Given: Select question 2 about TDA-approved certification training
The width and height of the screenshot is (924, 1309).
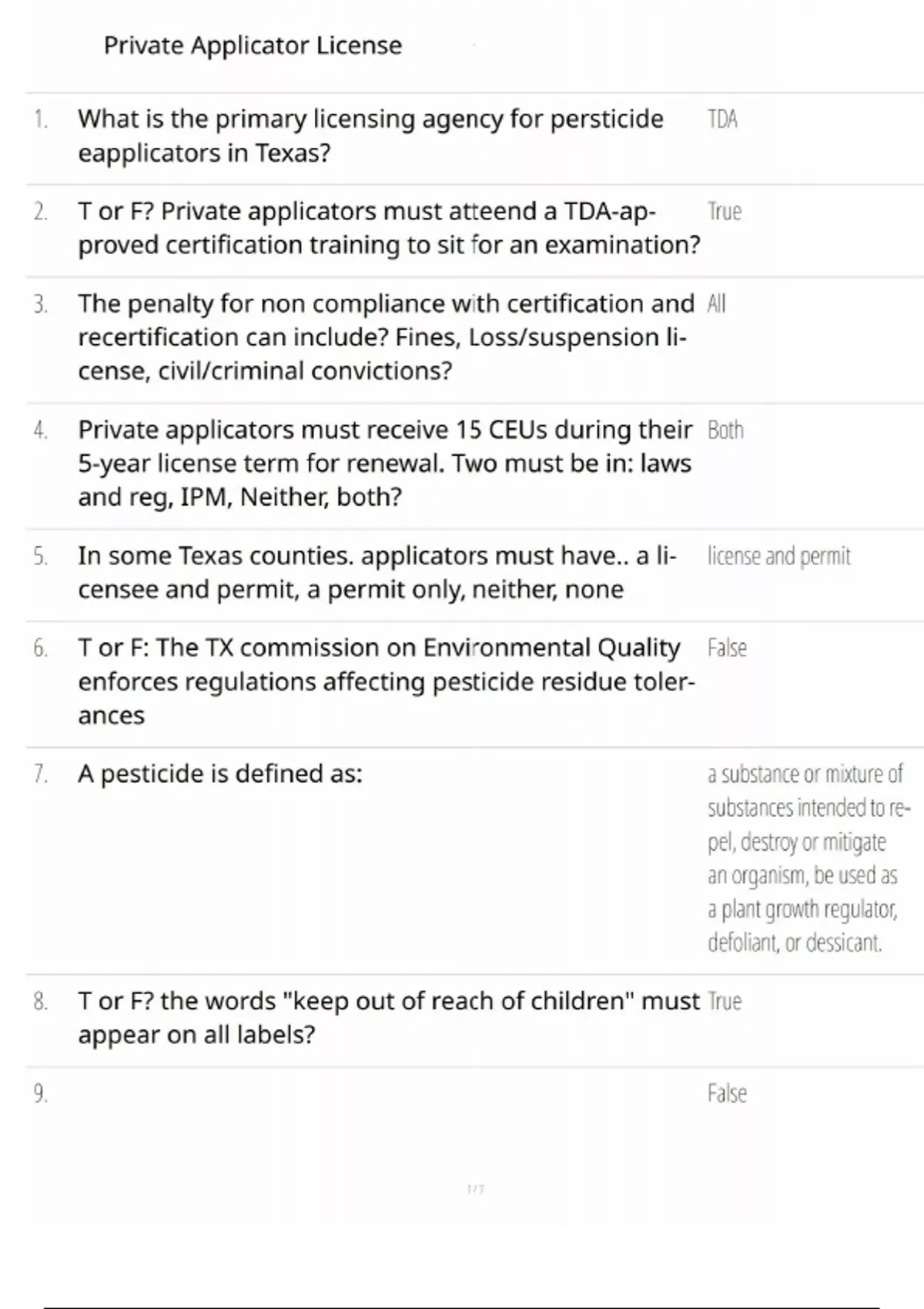Looking at the screenshot, I should click(x=389, y=228).
